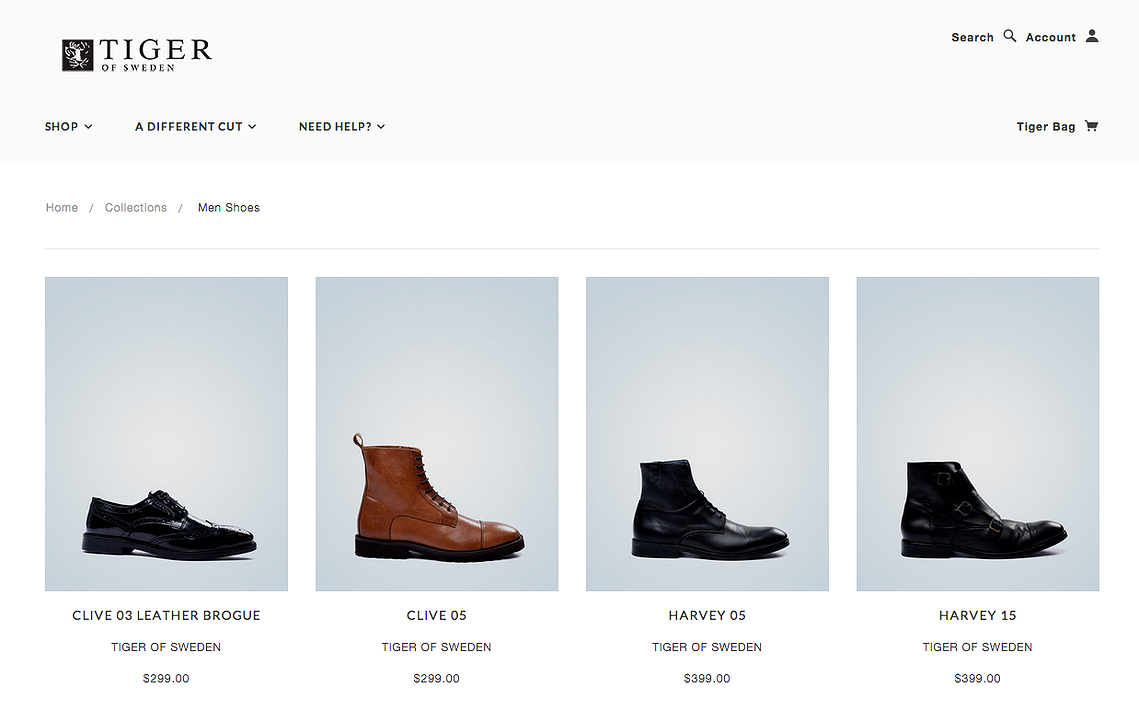This screenshot has height=710, width=1139.
Task: Open the Tiger Bag link
Action: click(x=1045, y=126)
